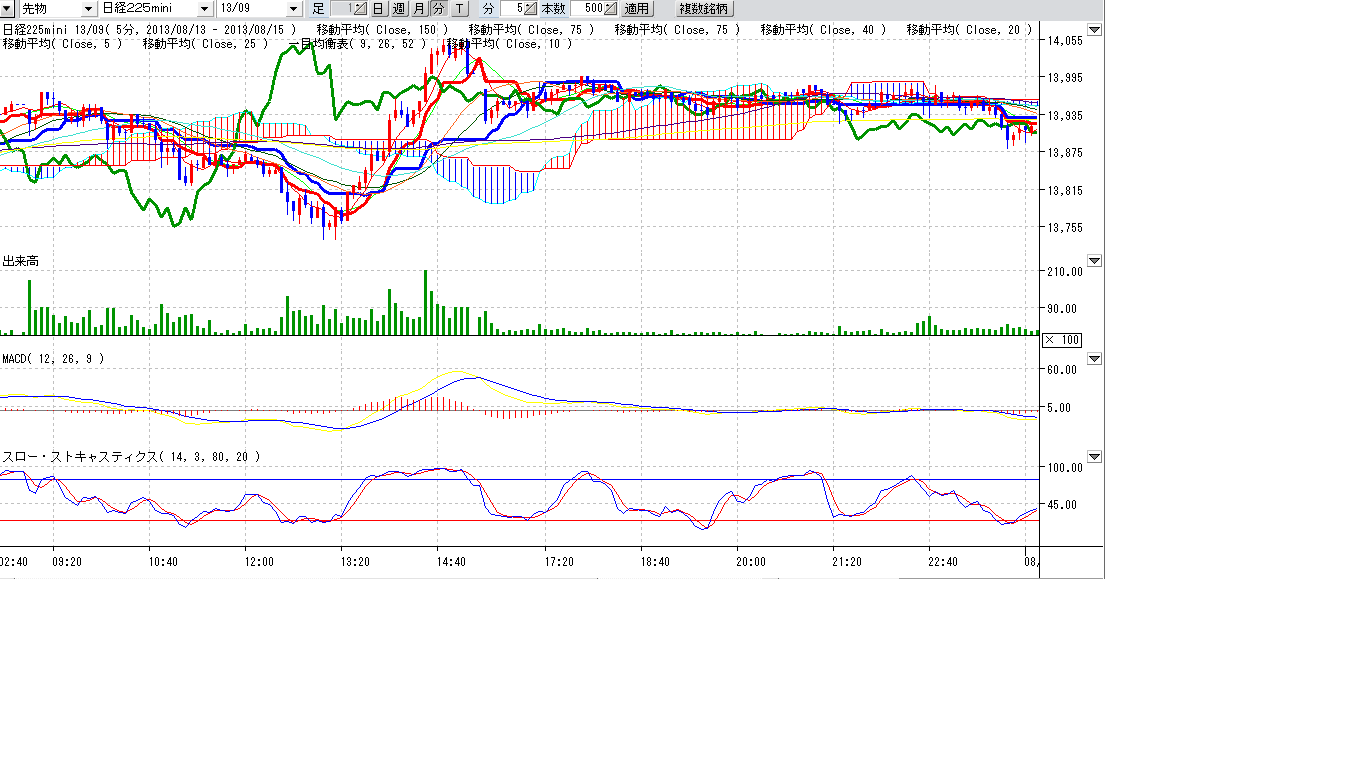Screen dimensions: 1366x768
Task: Switch to minute (分) chart button
Action: tap(438, 8)
